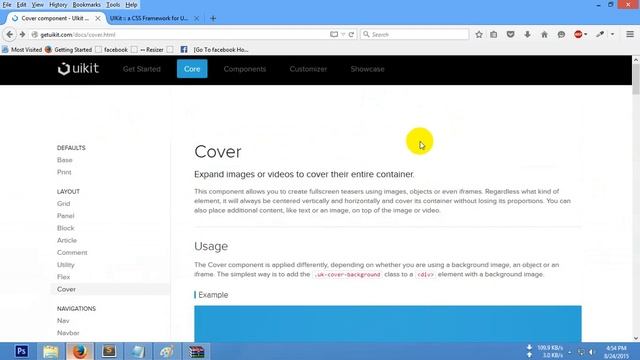The height and width of the screenshot is (360, 640).
Task: Open the bookmarks list clipboard icon
Action: click(x=494, y=35)
